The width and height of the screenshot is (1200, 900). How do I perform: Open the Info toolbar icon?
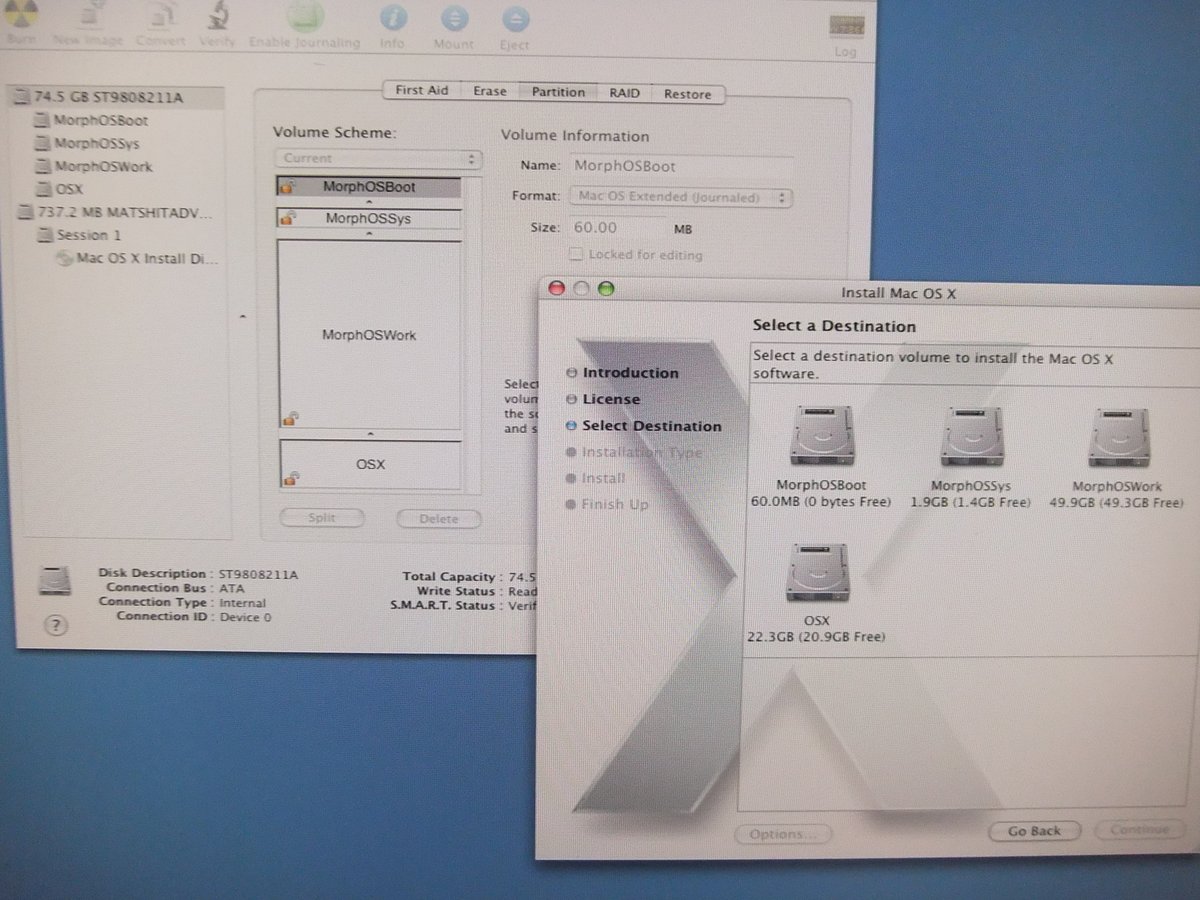coord(393,18)
